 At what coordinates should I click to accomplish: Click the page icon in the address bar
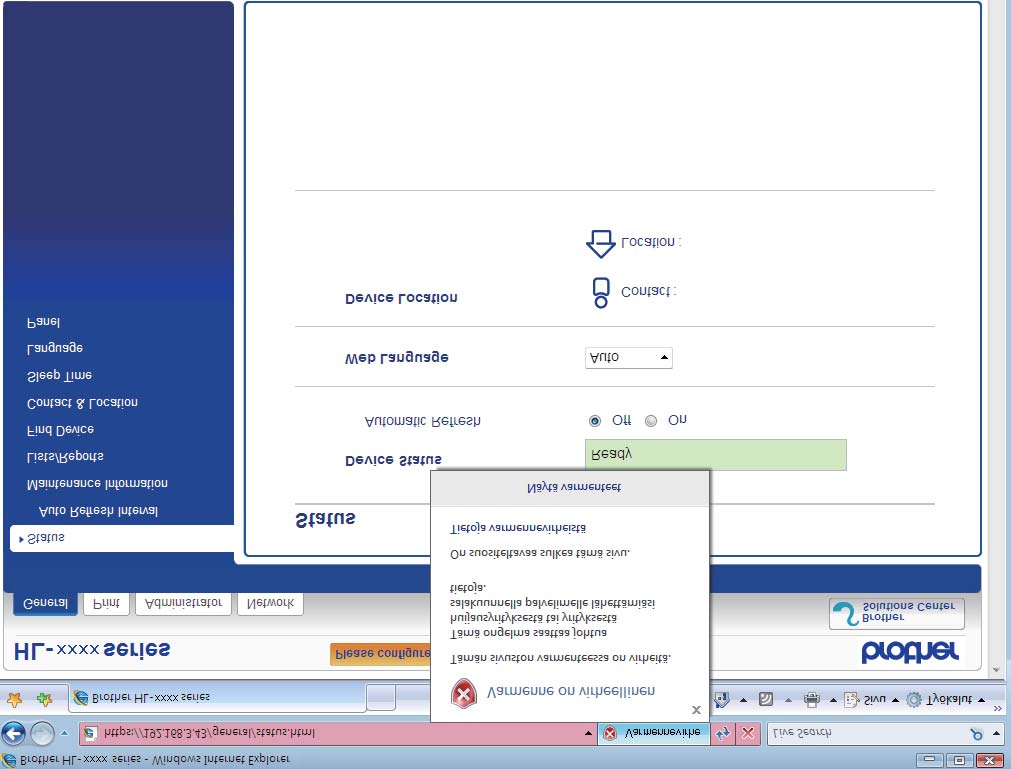point(91,734)
